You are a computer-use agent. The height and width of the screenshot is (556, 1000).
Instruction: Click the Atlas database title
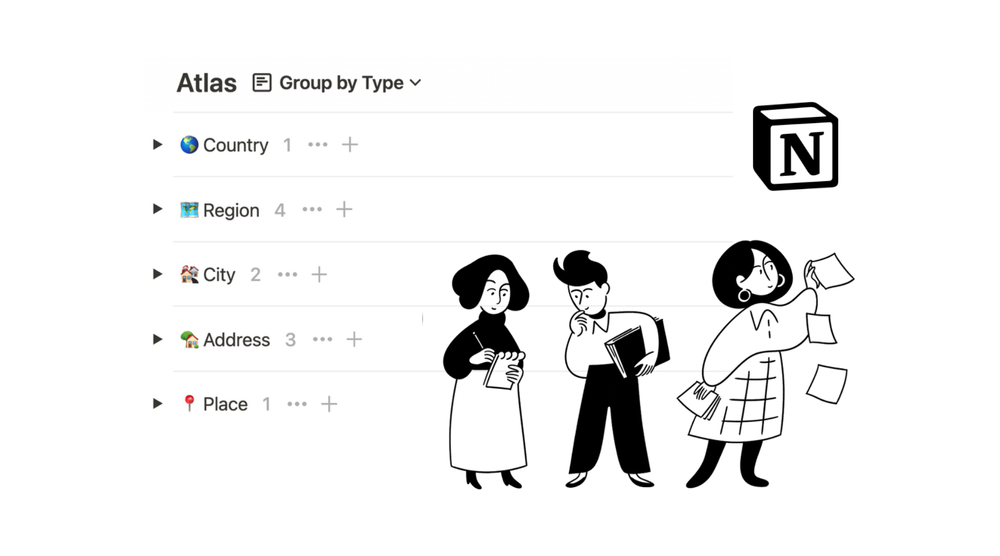(207, 83)
